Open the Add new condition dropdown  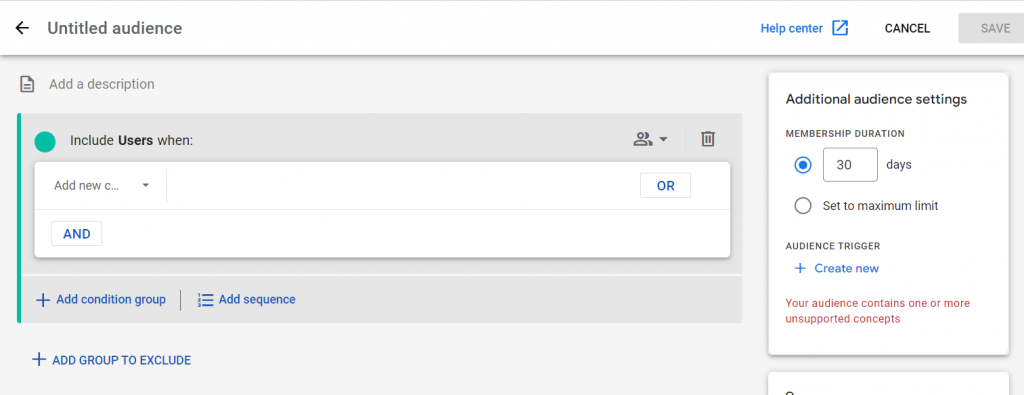point(101,185)
